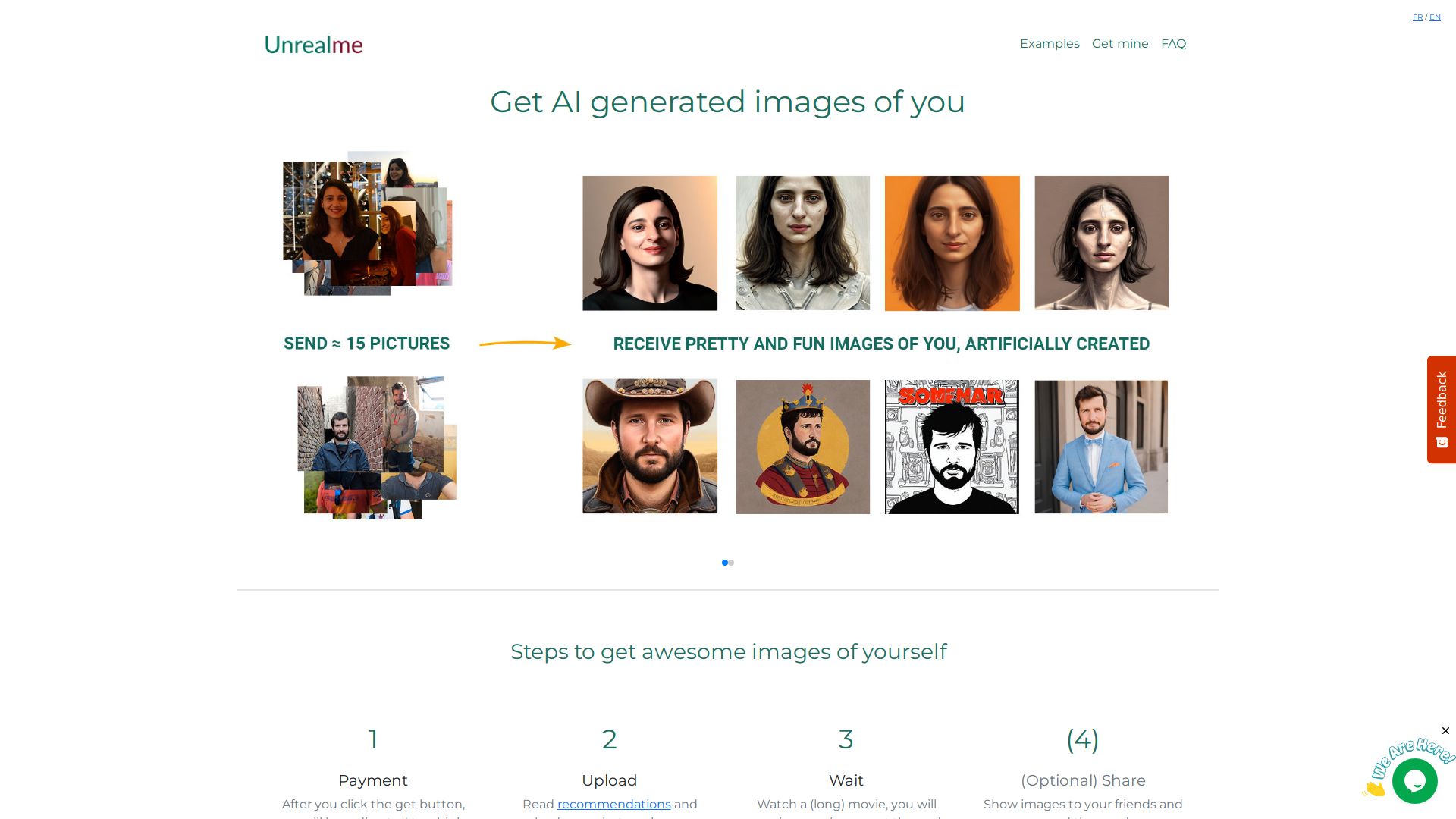The width and height of the screenshot is (1456, 819).
Task: Open the Examples menu item
Action: point(1050,44)
